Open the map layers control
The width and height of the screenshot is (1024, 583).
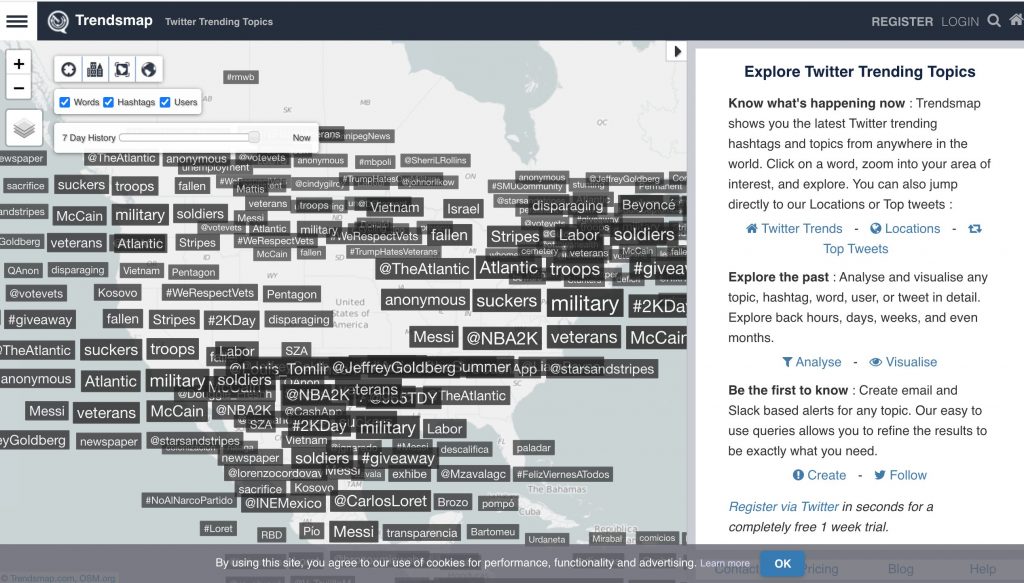point(24,128)
